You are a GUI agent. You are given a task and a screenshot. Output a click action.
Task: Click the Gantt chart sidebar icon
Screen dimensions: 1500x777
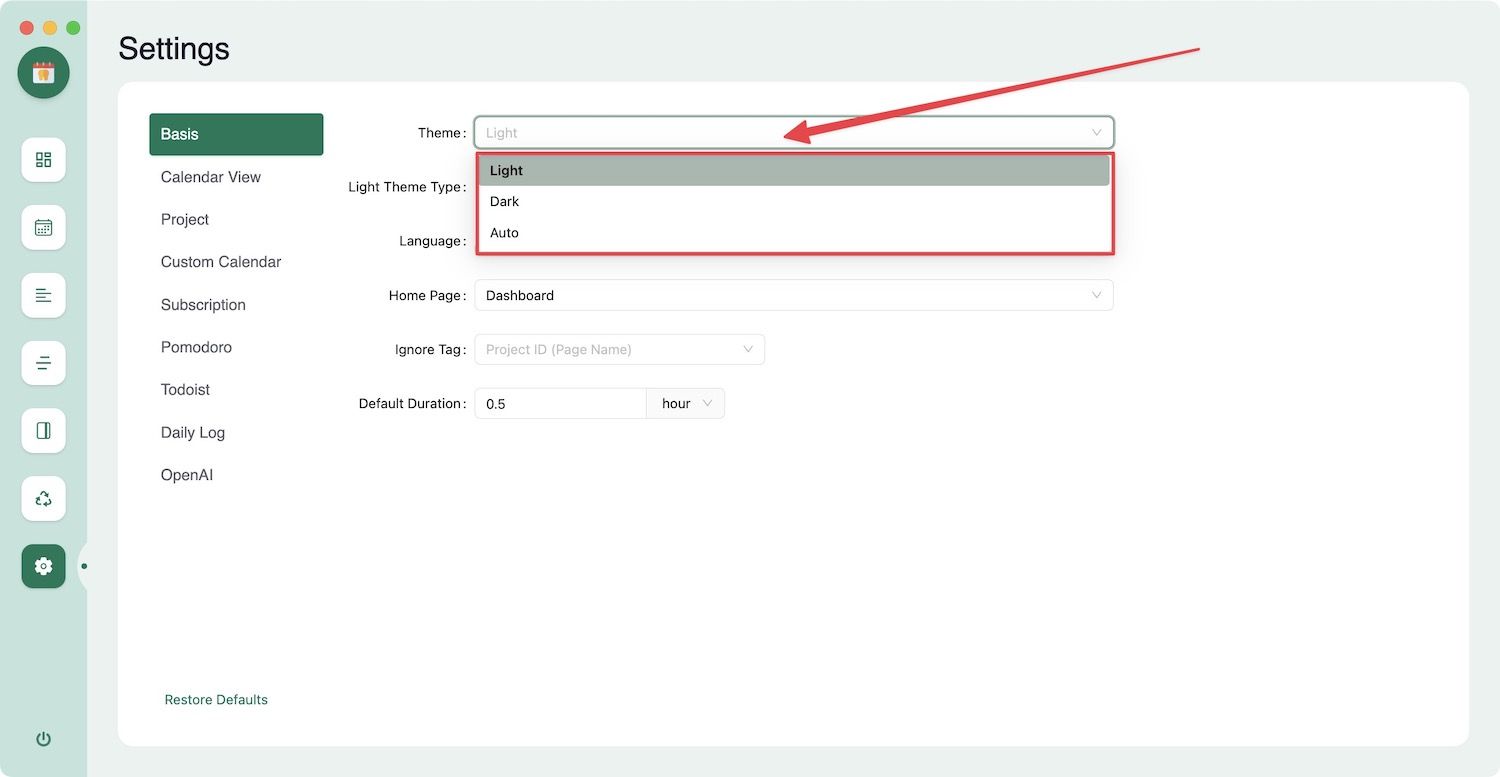pos(43,295)
